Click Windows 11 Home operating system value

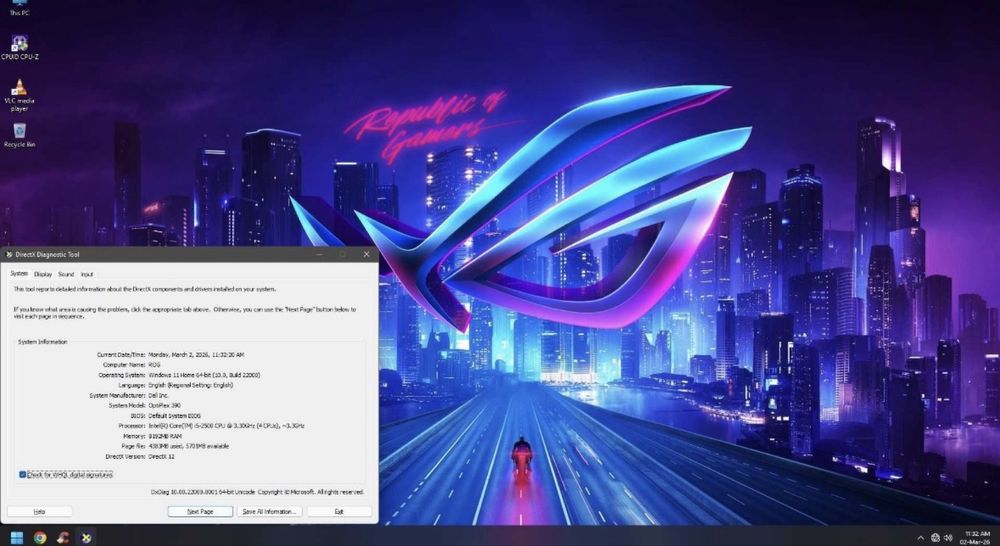tap(204, 375)
